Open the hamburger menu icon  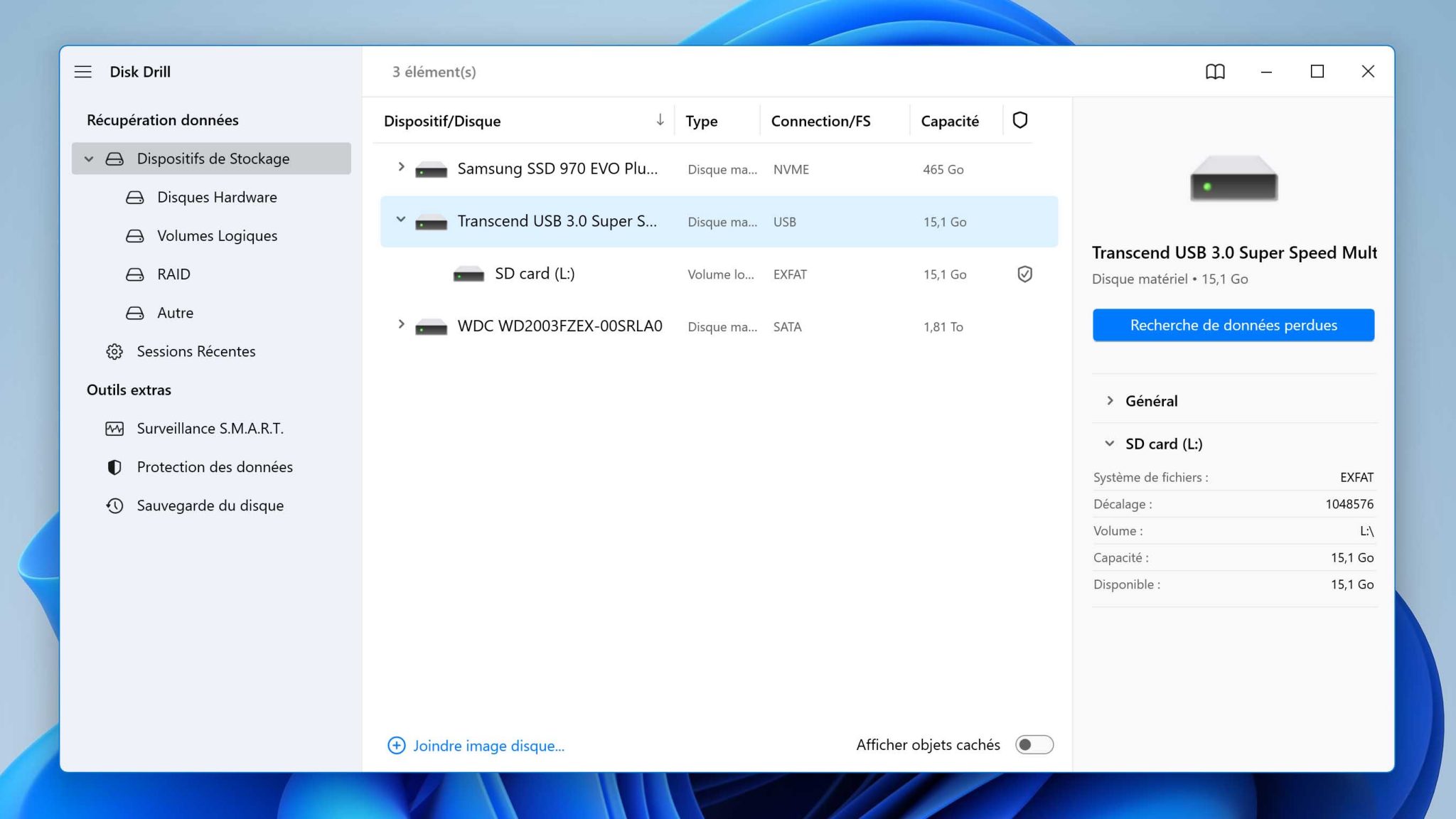click(83, 72)
